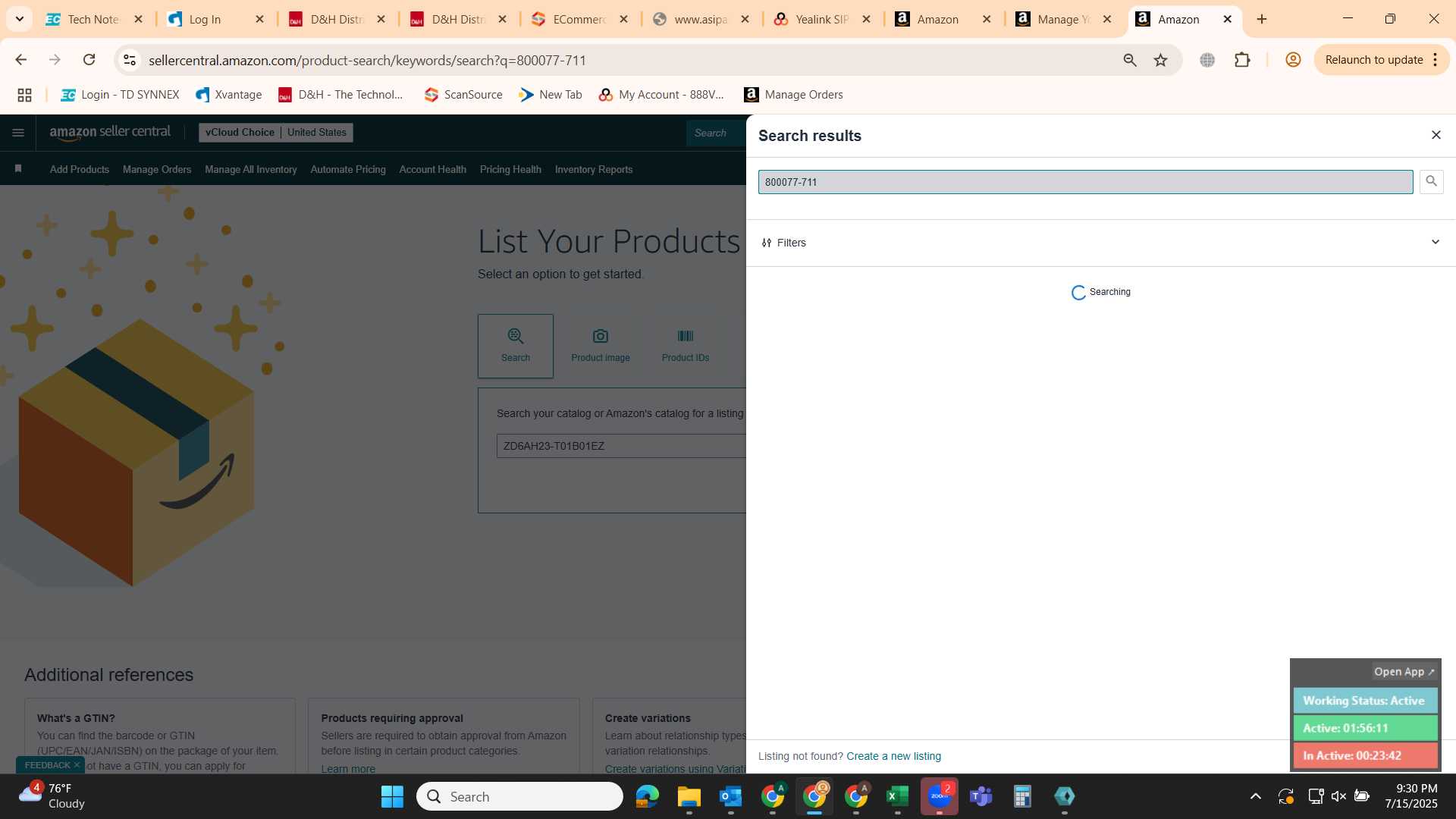Click the Active 01:56:11 timer
This screenshot has height=819, width=1456.
[1365, 728]
